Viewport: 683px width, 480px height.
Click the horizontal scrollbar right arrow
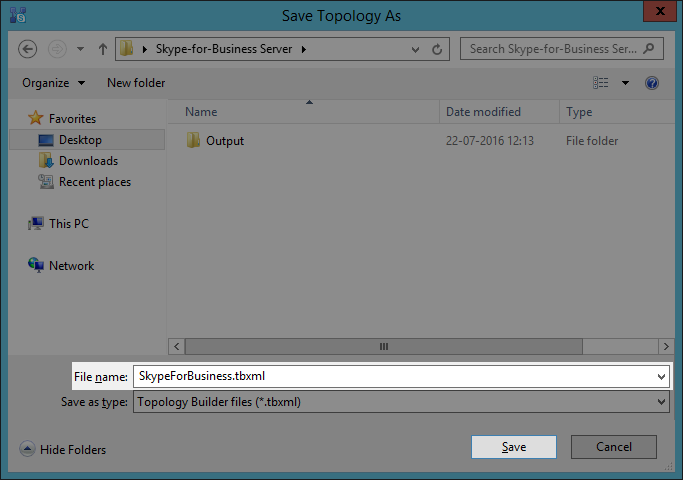point(666,347)
